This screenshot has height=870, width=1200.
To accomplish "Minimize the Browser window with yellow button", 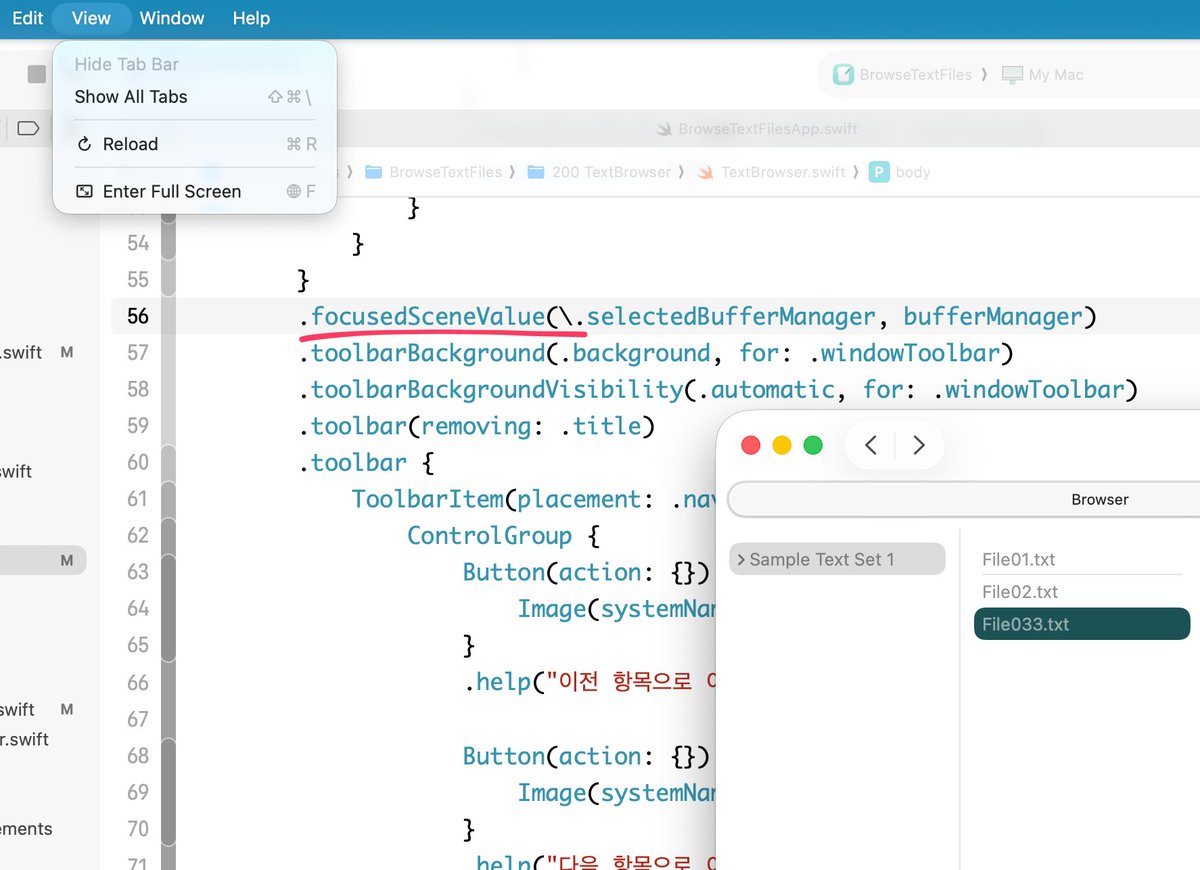I will 782,445.
